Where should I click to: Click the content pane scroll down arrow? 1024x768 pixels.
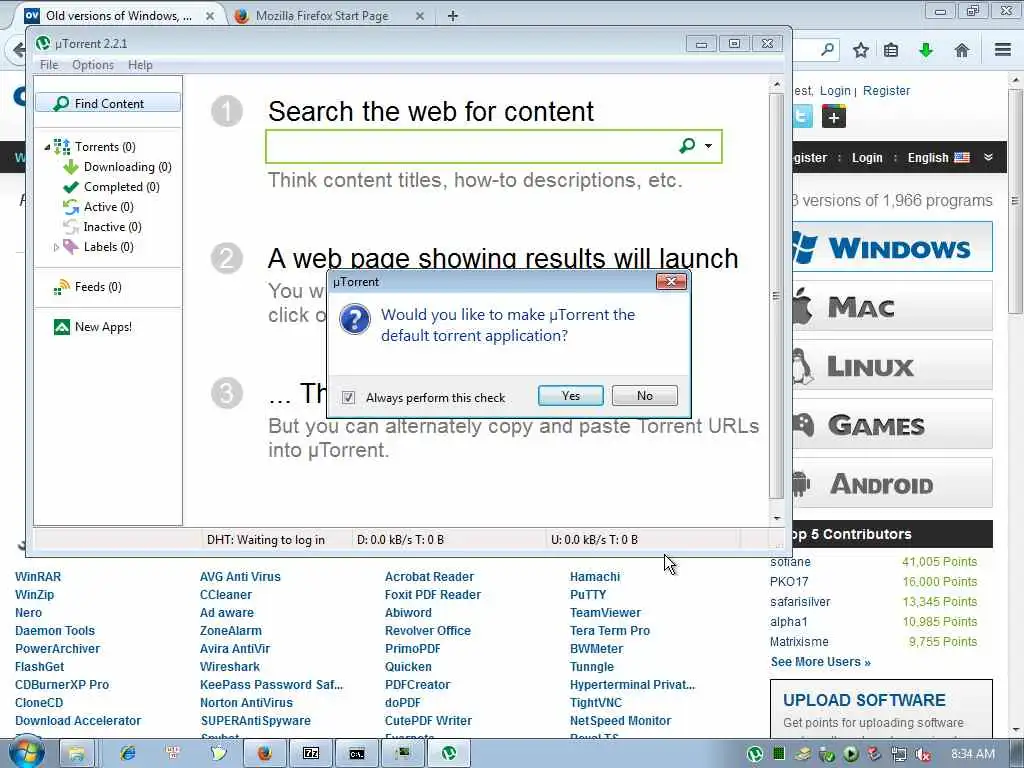(x=776, y=518)
